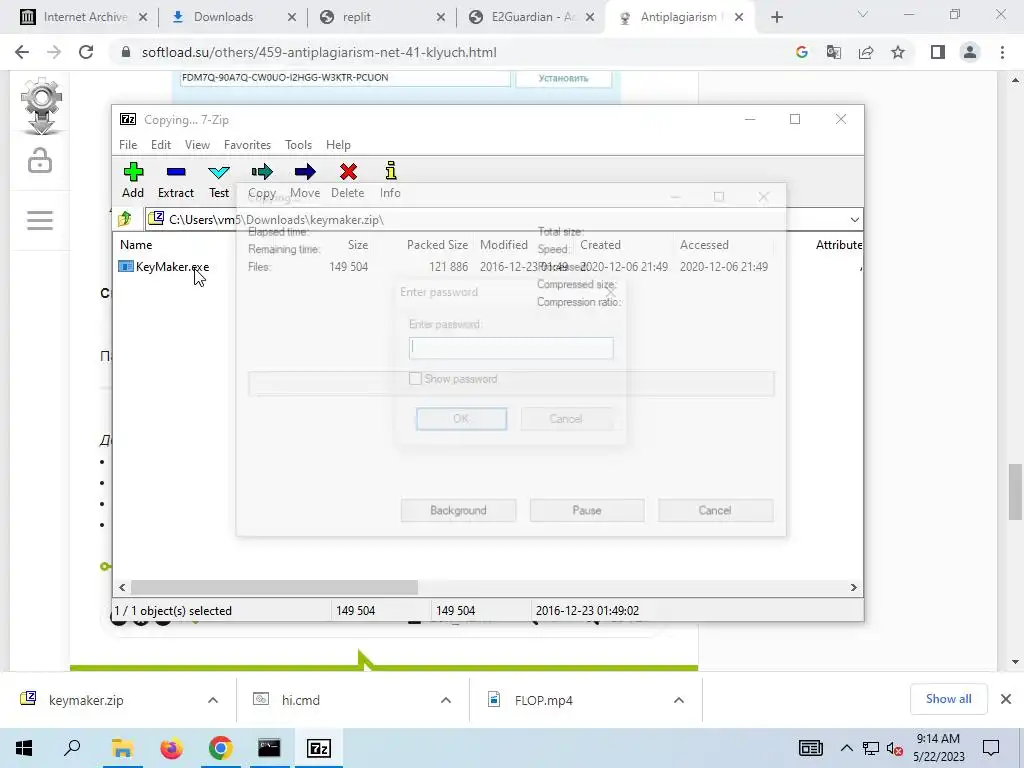Click into the Enter password field
The height and width of the screenshot is (768, 1024).
(511, 348)
